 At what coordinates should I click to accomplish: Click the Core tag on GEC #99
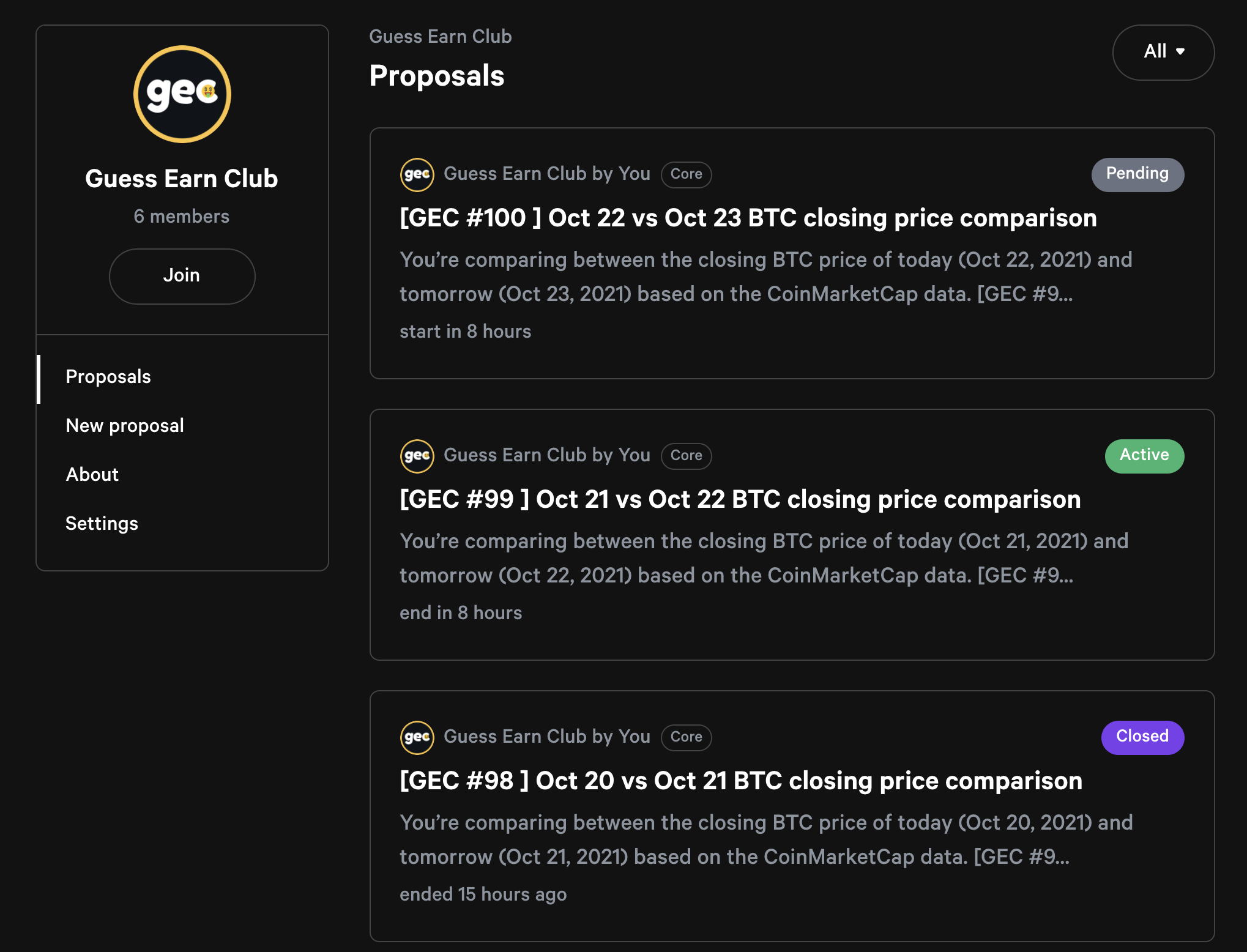[686, 456]
